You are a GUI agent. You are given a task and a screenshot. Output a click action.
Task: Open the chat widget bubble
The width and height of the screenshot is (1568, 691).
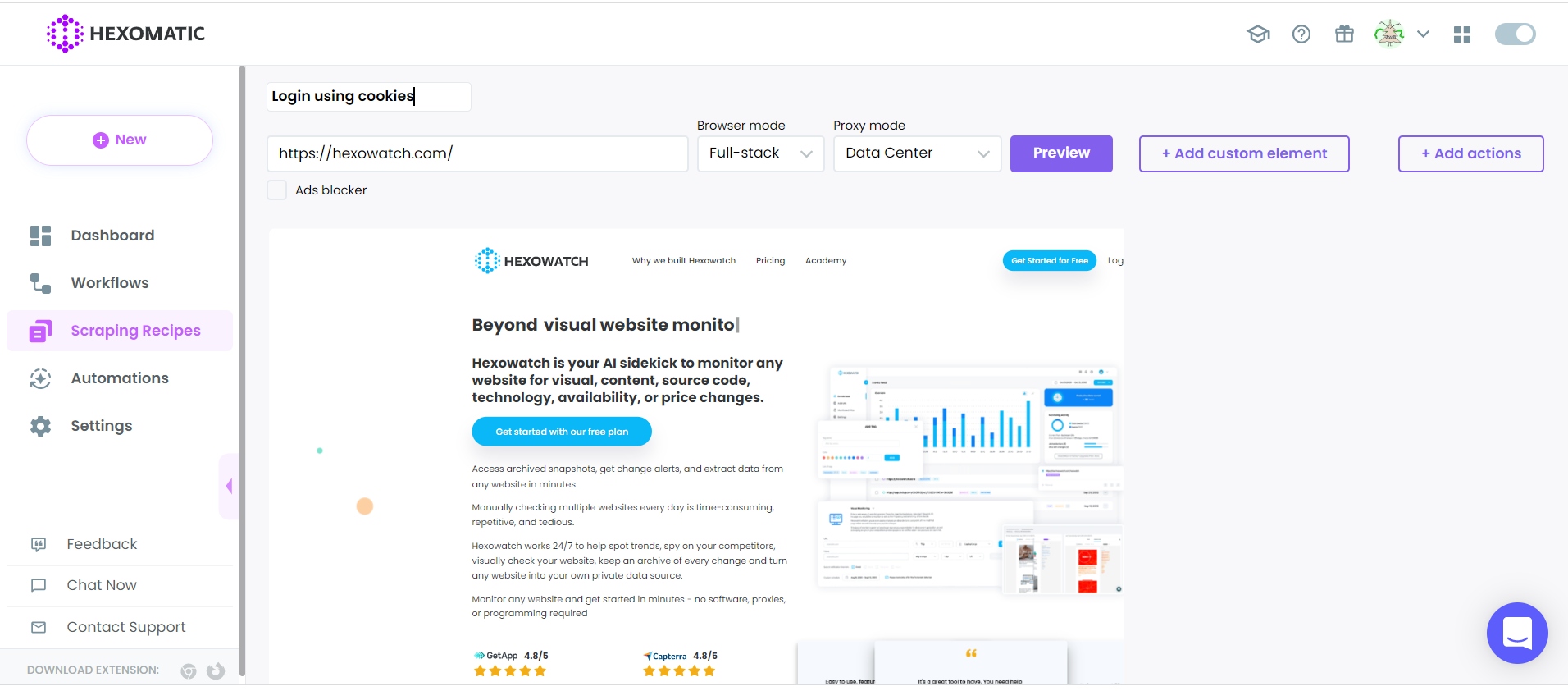pos(1517,634)
